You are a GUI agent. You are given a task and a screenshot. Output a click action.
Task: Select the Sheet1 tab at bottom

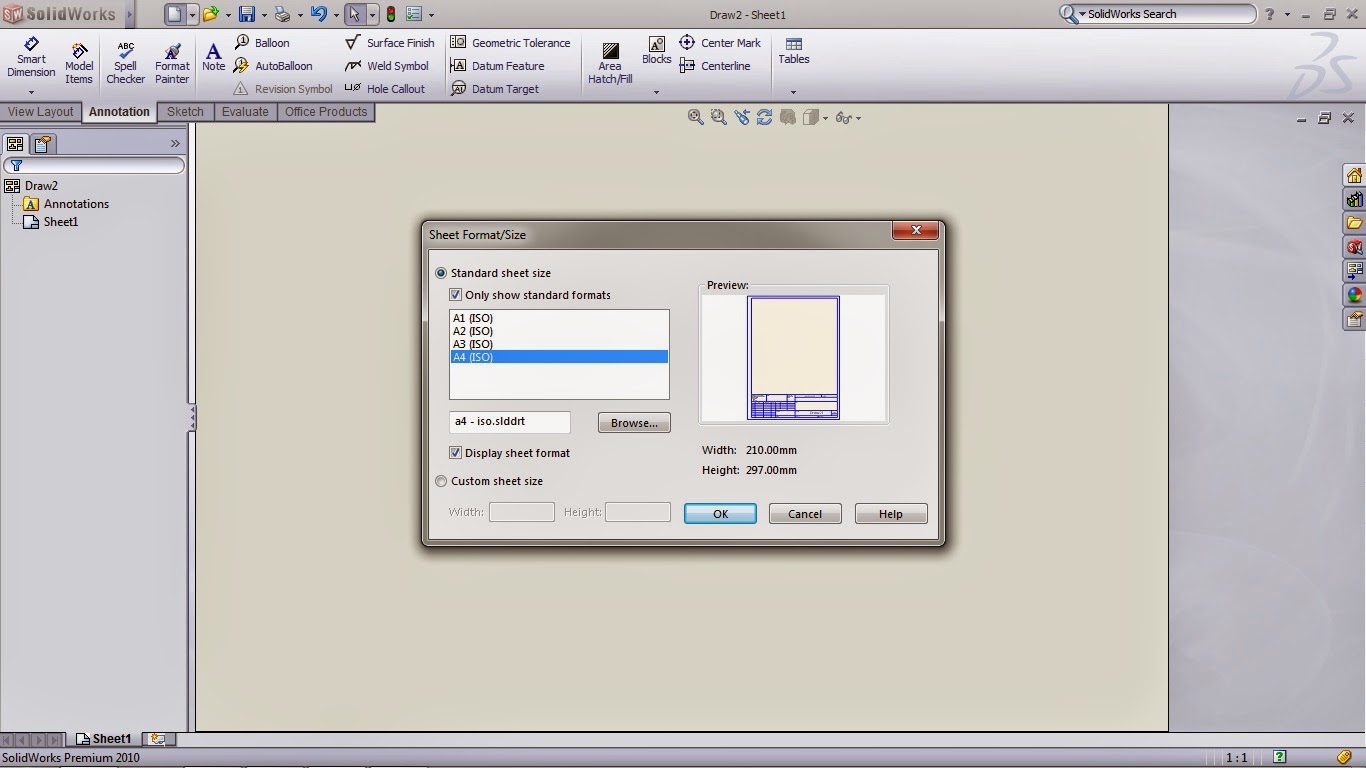point(104,739)
